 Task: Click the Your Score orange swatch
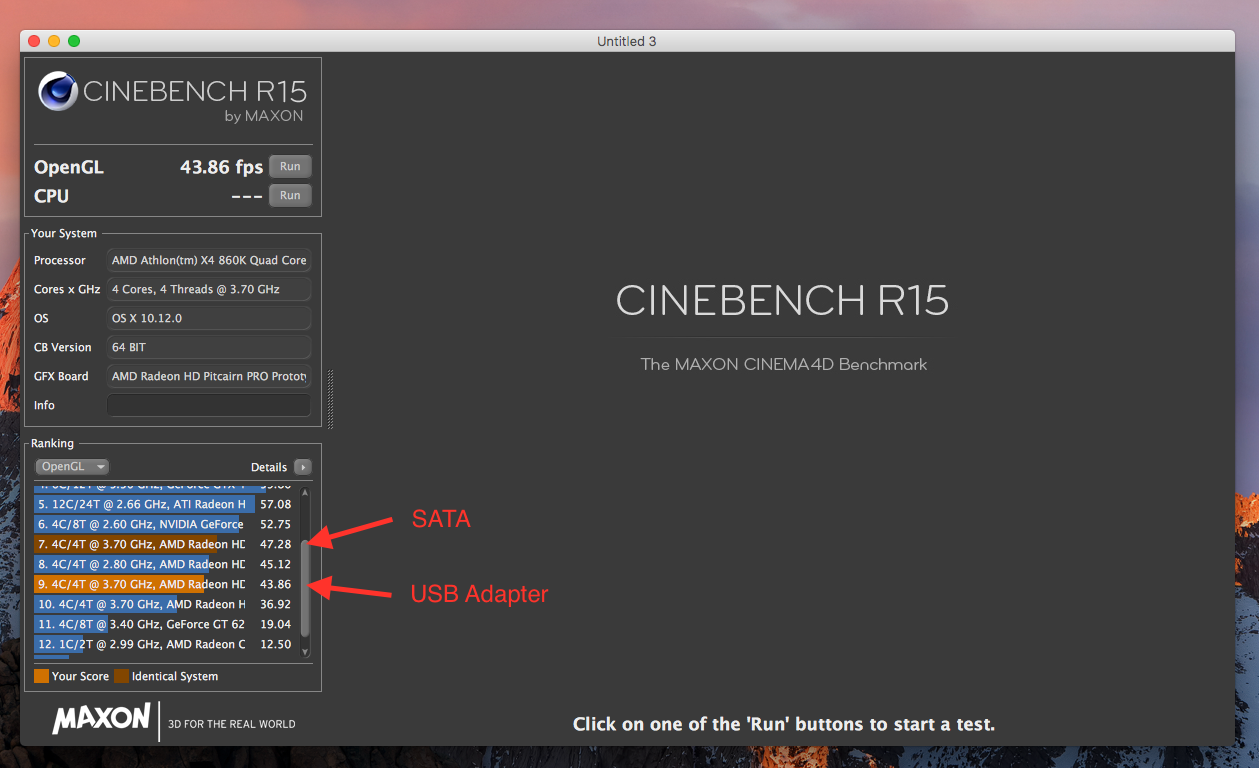coord(41,676)
